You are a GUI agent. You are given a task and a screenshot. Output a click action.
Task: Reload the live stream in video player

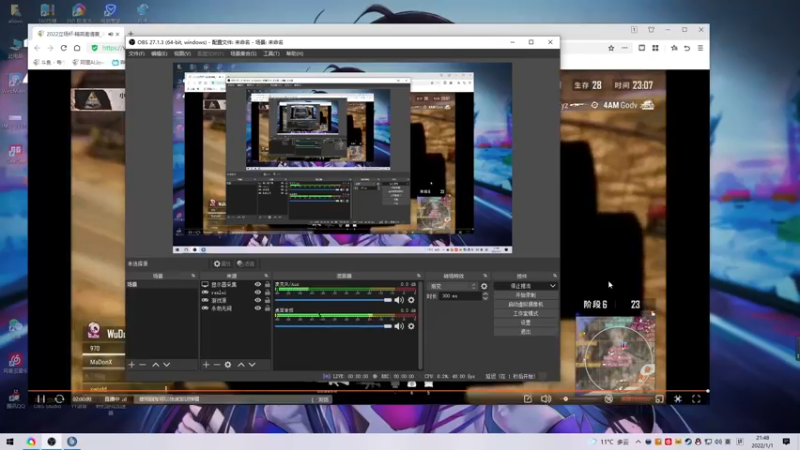60,399
